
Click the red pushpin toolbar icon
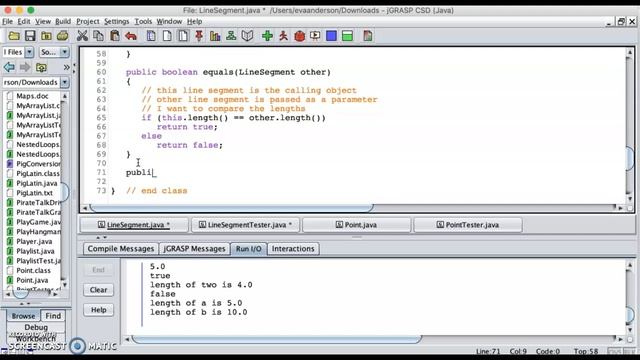pos(199,36)
